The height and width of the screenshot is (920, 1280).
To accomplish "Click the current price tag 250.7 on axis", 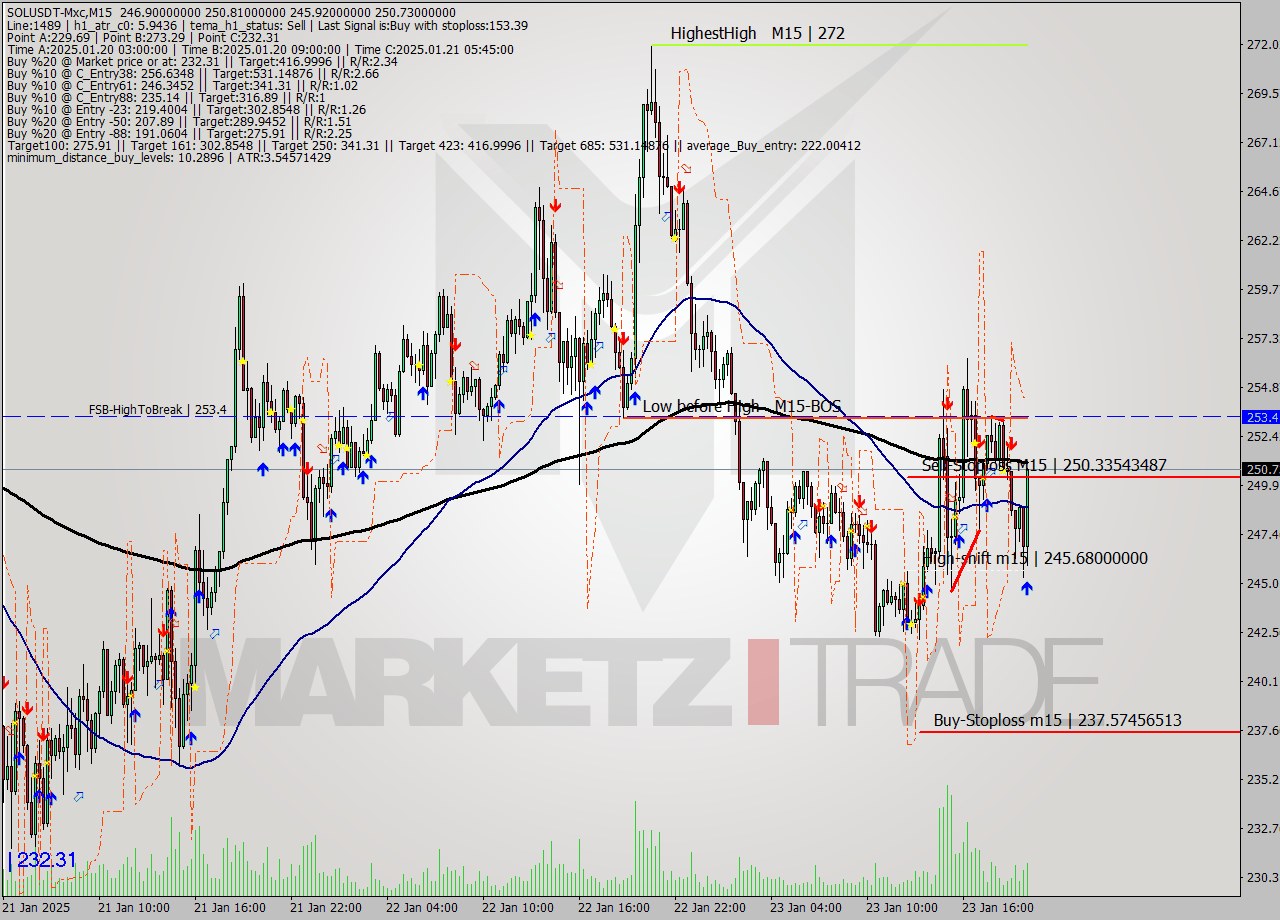I will point(1260,469).
